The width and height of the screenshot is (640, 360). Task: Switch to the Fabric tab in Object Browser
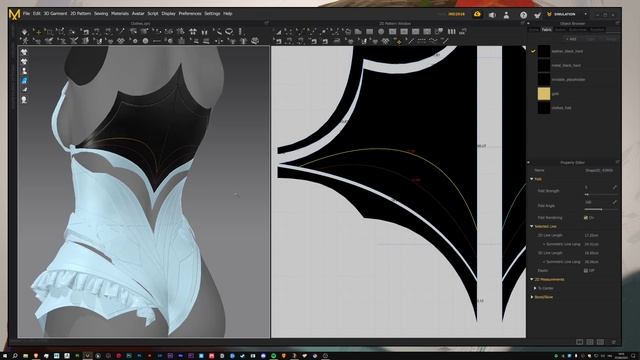(x=547, y=29)
